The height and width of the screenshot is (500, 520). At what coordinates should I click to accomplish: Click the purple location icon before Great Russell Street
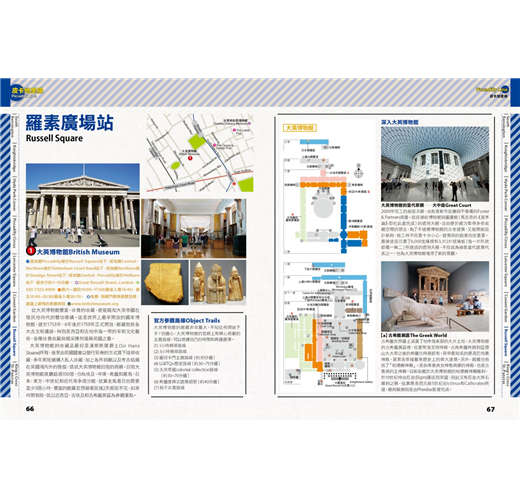click(x=76, y=282)
